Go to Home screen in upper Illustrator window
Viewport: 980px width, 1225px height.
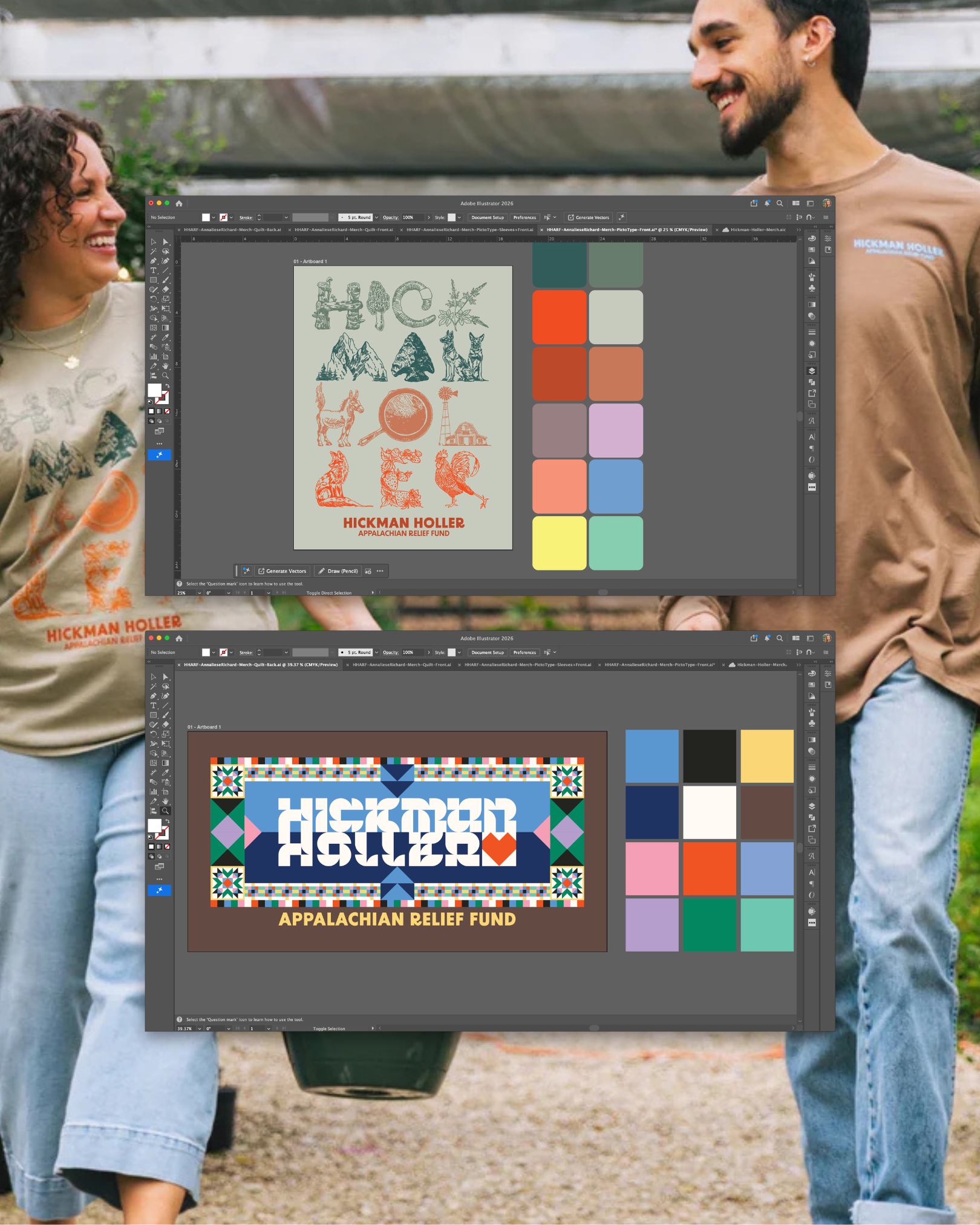[179, 203]
